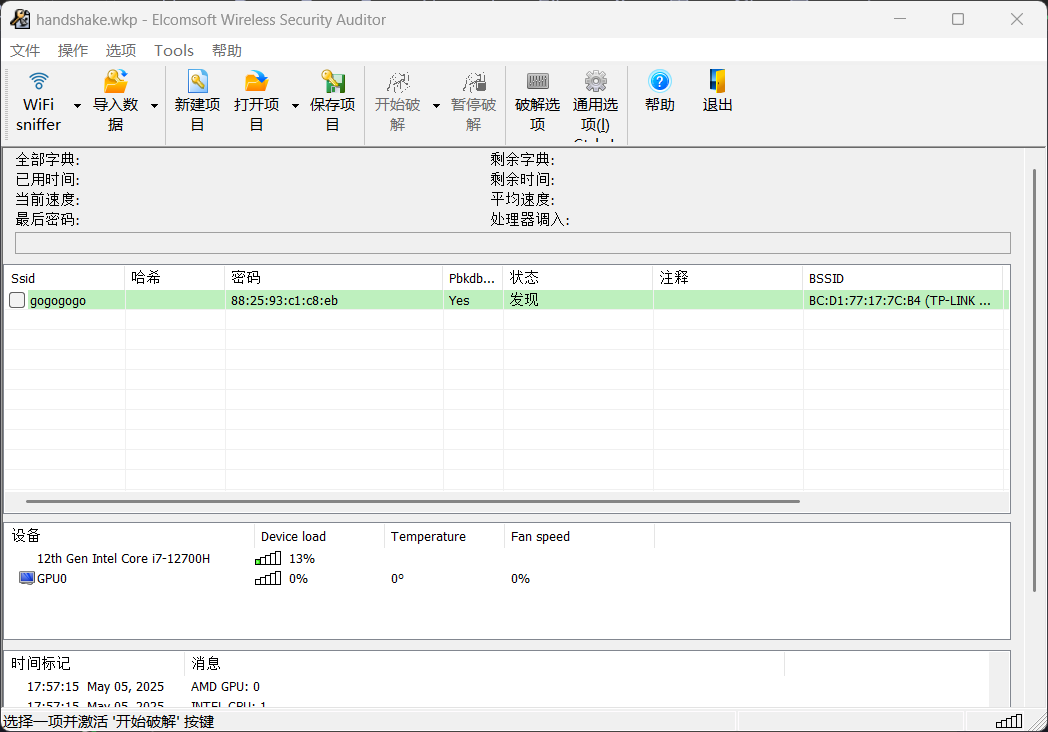This screenshot has width=1048, height=732.
Task: Click the Fan speed column header
Action: [x=579, y=536]
